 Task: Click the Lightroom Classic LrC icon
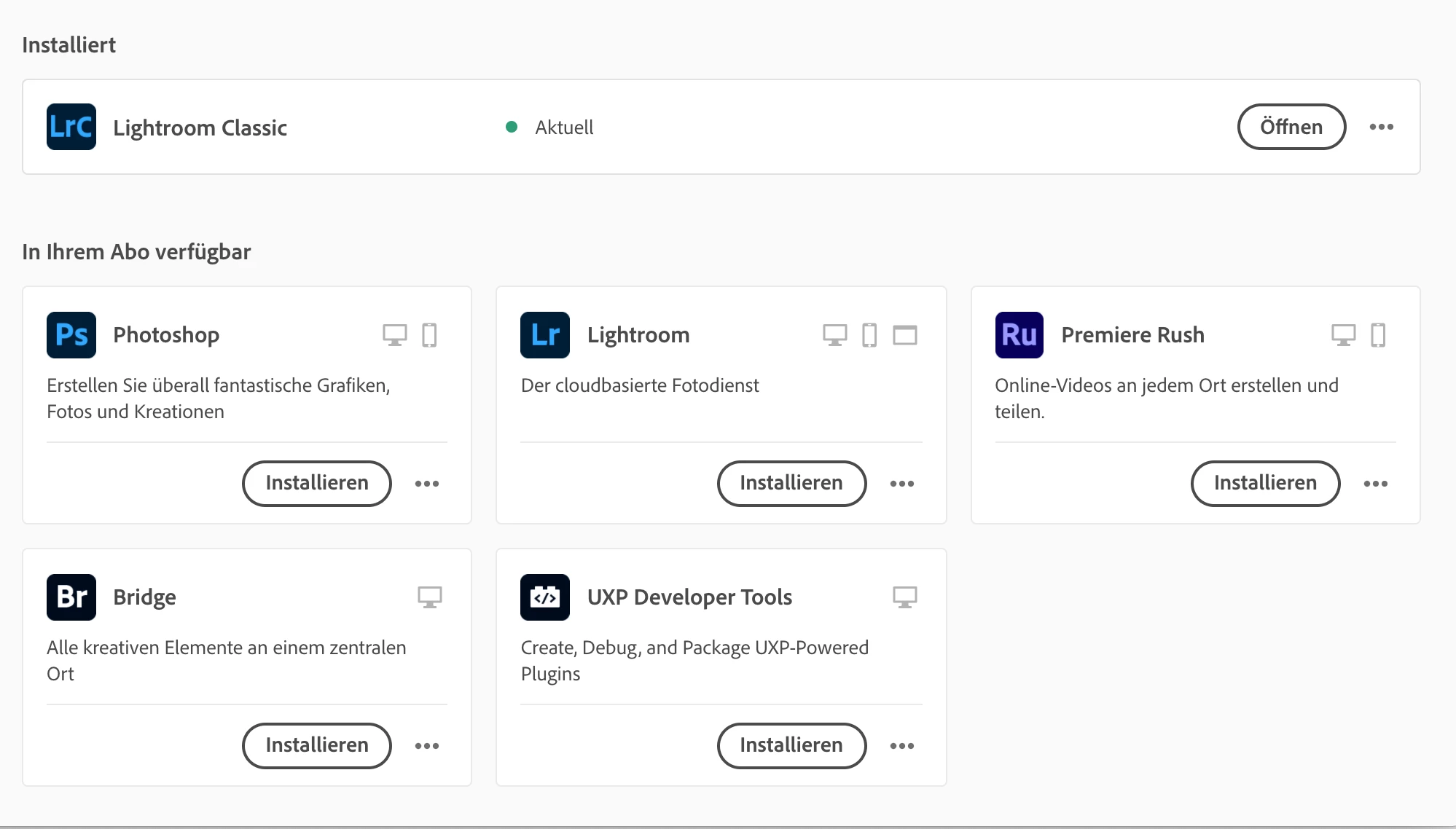coord(71,127)
